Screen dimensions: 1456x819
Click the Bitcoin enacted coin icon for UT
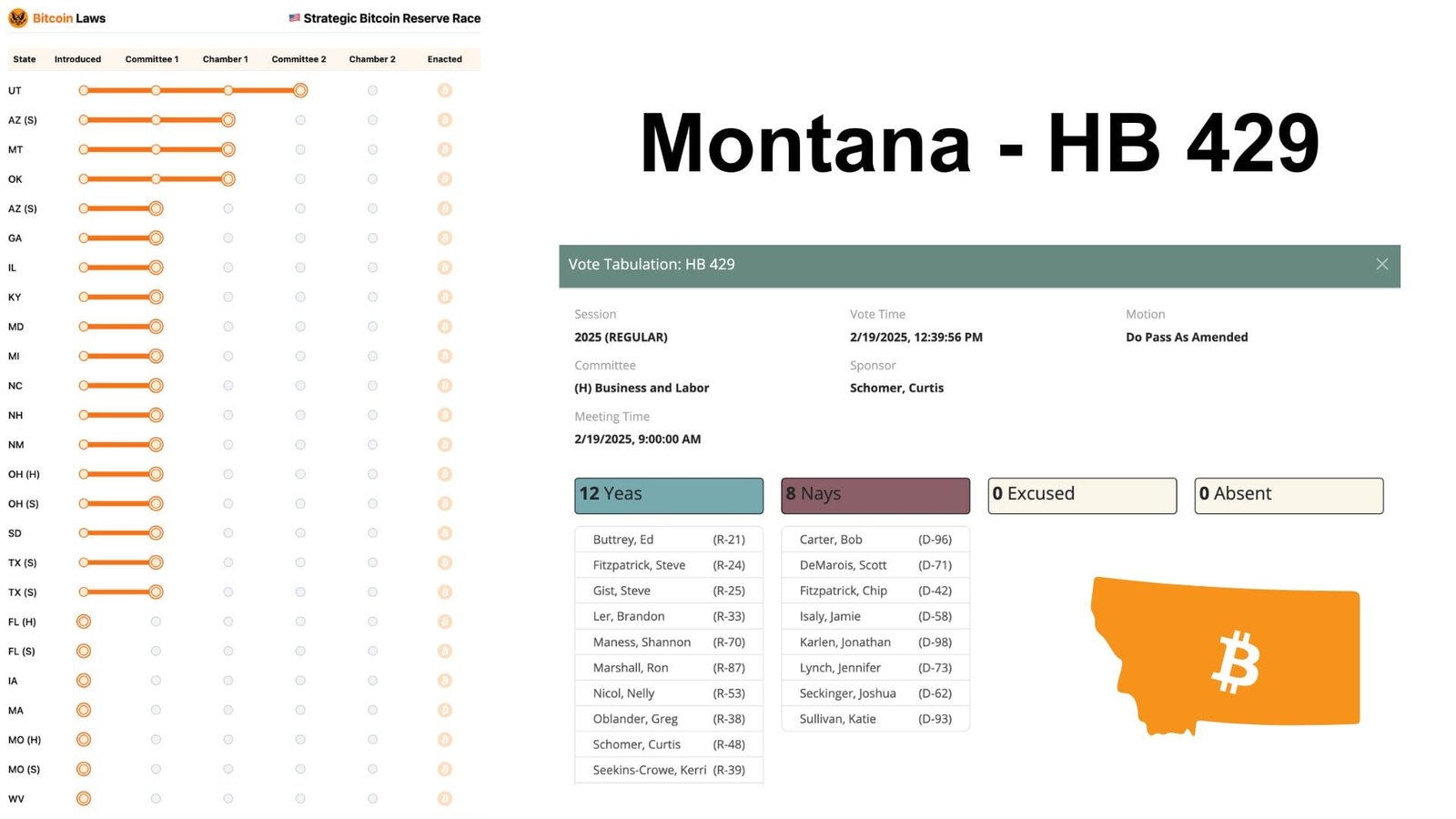click(x=444, y=90)
